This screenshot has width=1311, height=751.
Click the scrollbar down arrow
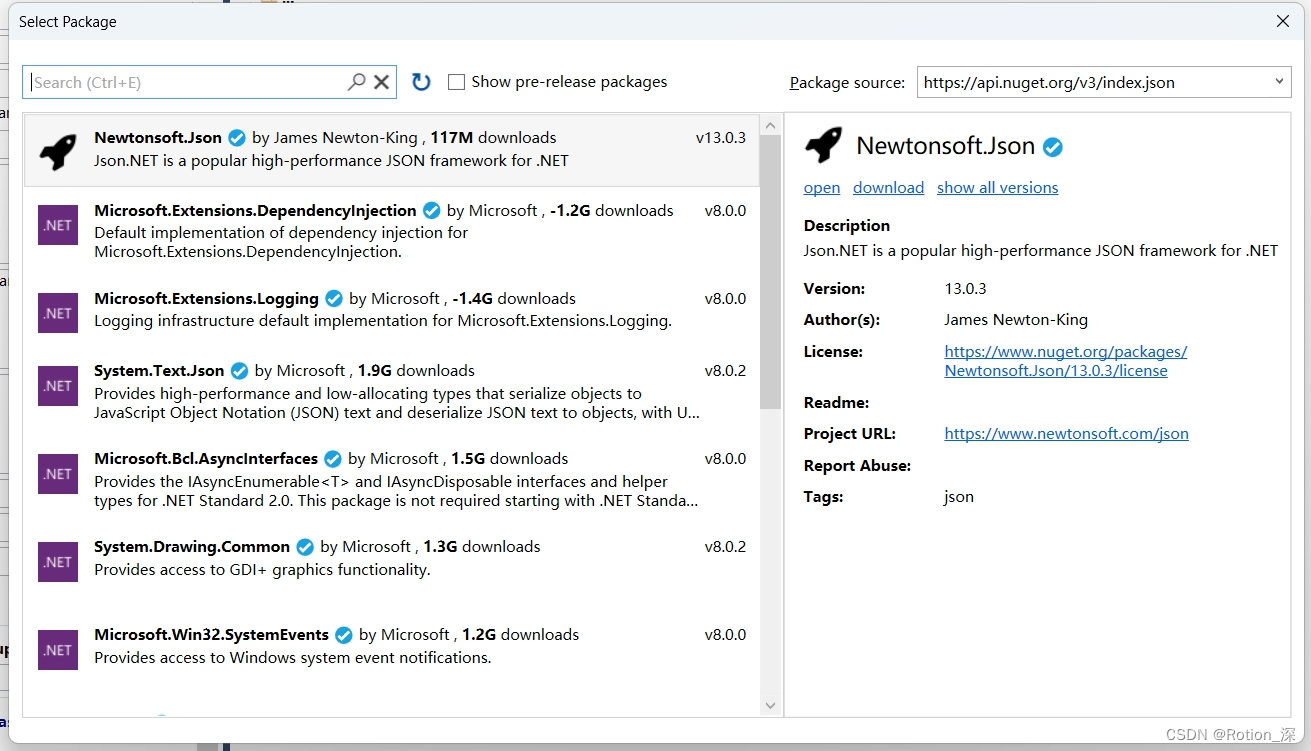[770, 705]
